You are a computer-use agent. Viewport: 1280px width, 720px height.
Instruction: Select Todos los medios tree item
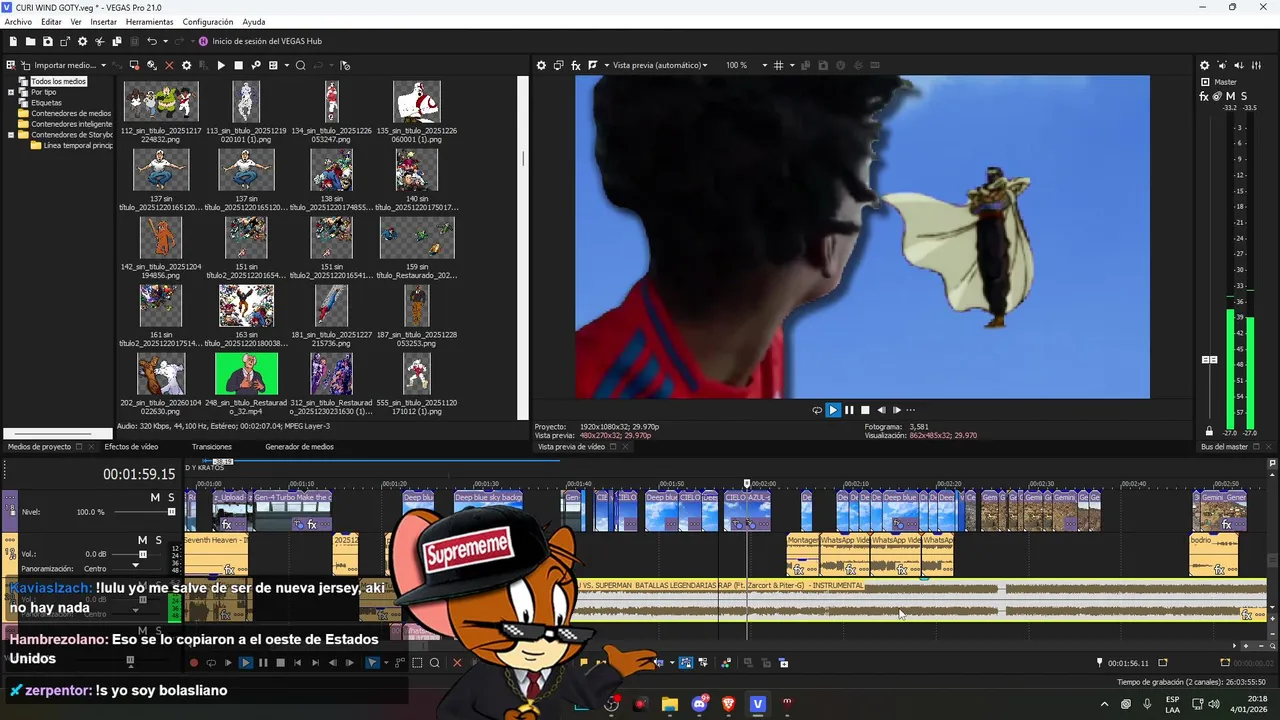click(58, 81)
